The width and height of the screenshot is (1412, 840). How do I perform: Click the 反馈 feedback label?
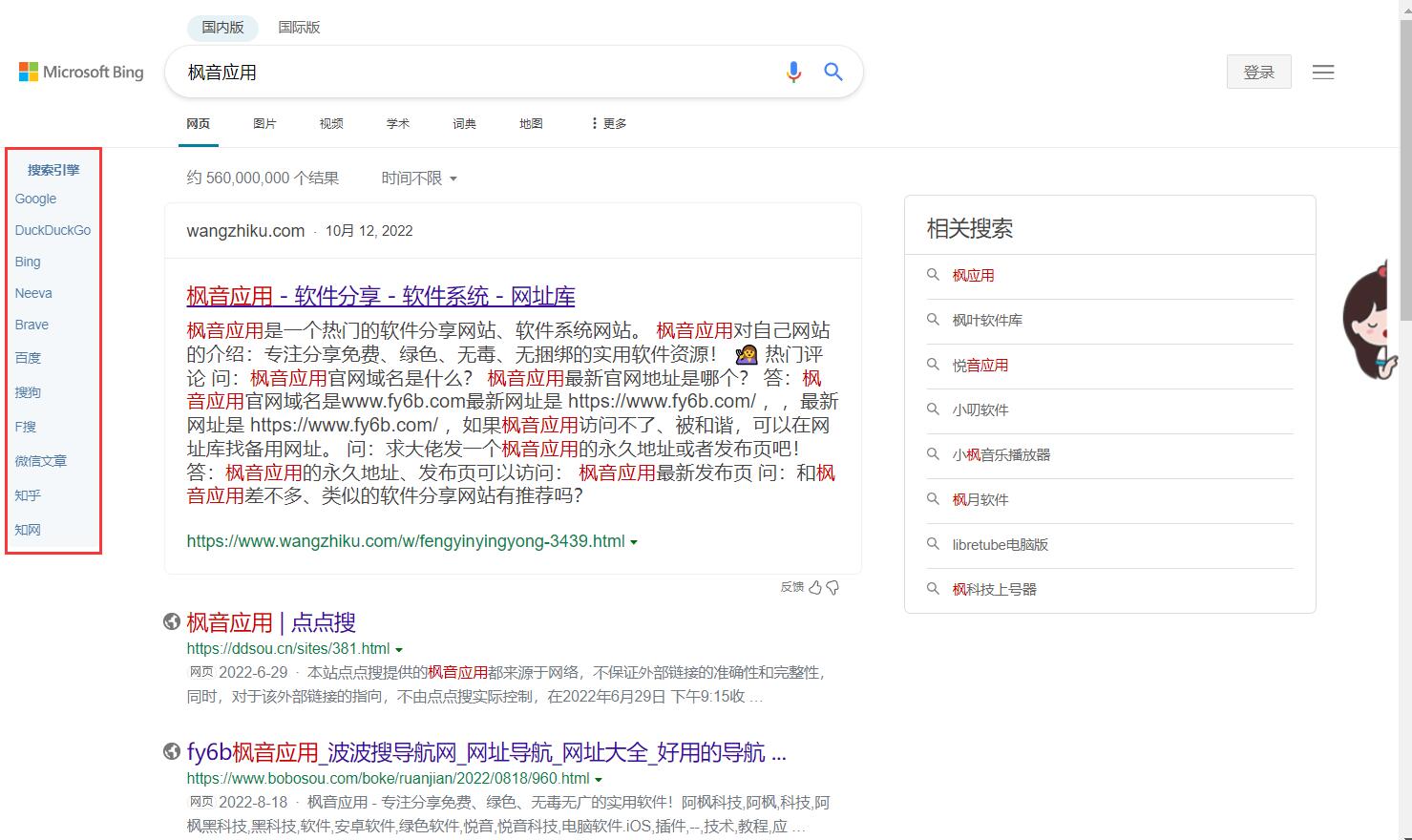coord(792,587)
